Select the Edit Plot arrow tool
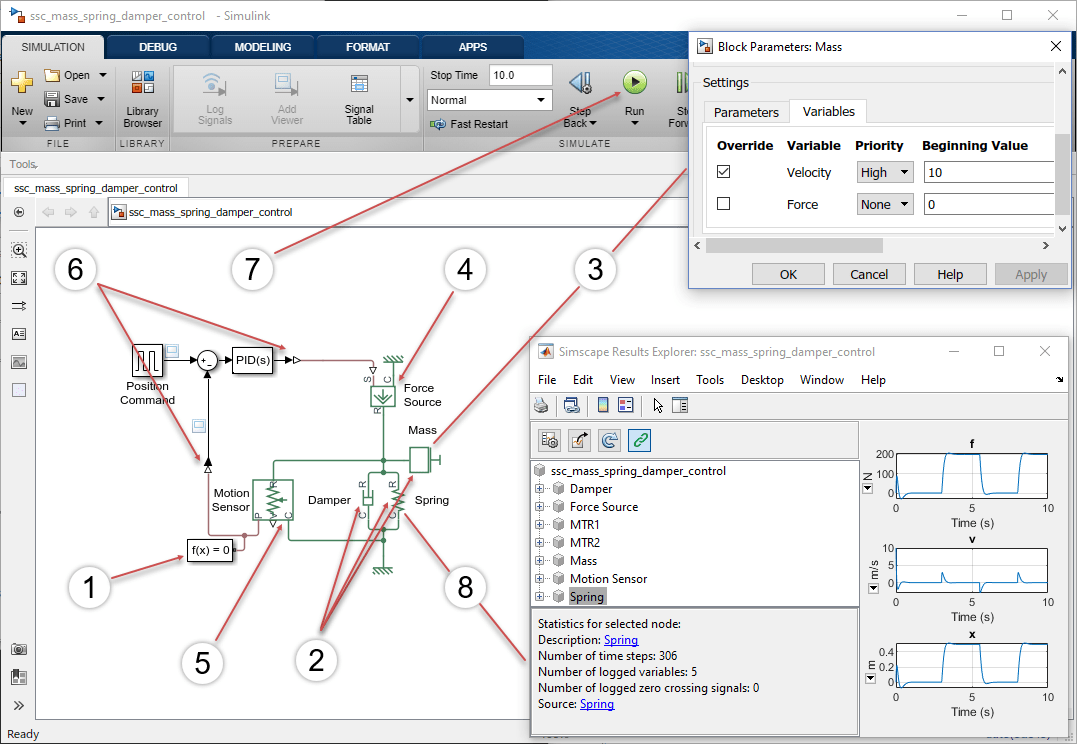 point(658,405)
